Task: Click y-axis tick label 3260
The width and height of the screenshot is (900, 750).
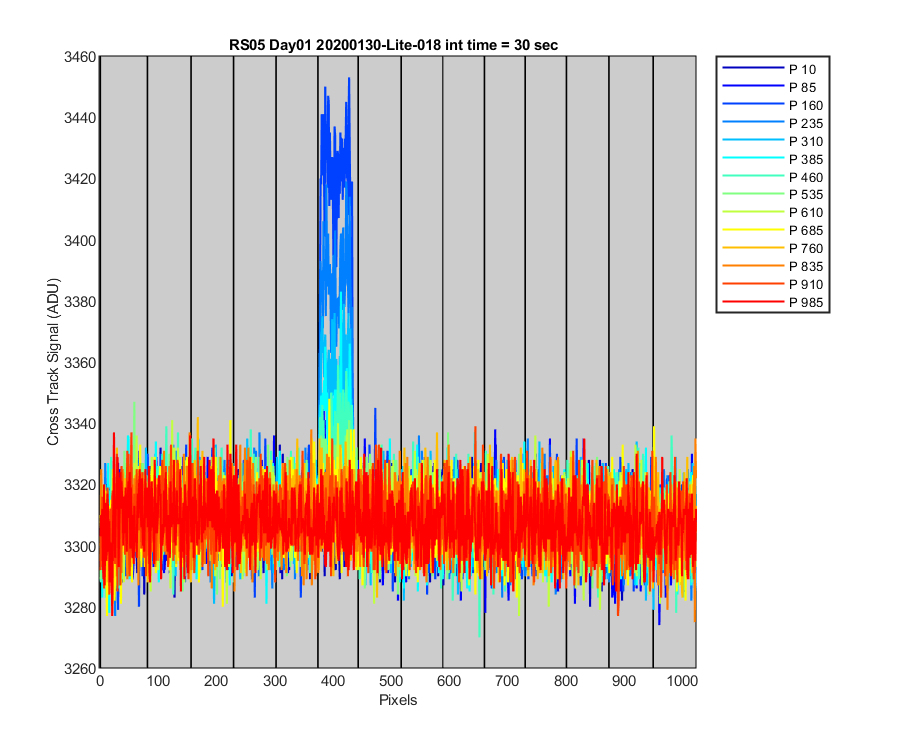Action: [80, 669]
